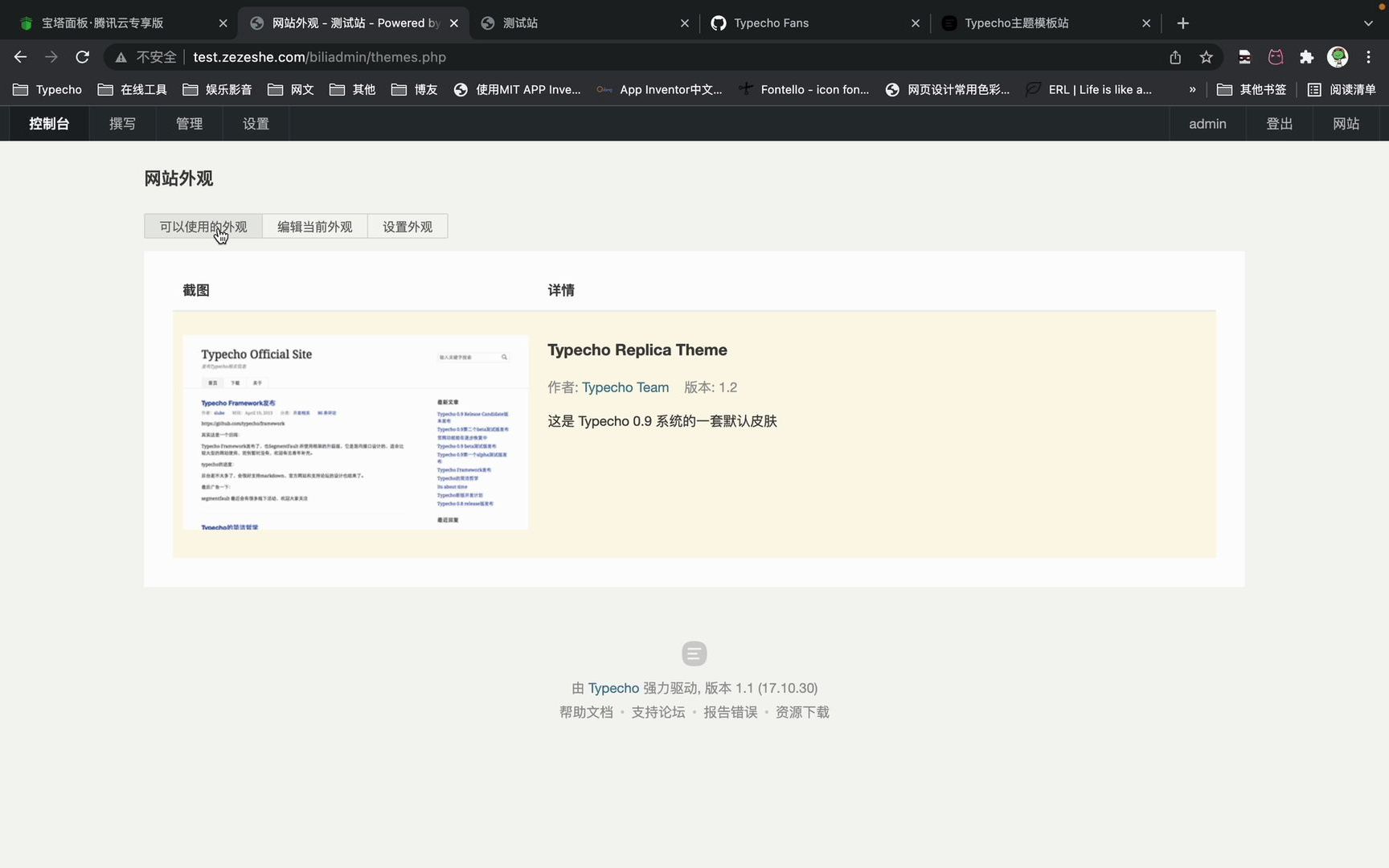Visit the 网站 front page link
Image resolution: width=1389 pixels, height=868 pixels.
click(1346, 124)
